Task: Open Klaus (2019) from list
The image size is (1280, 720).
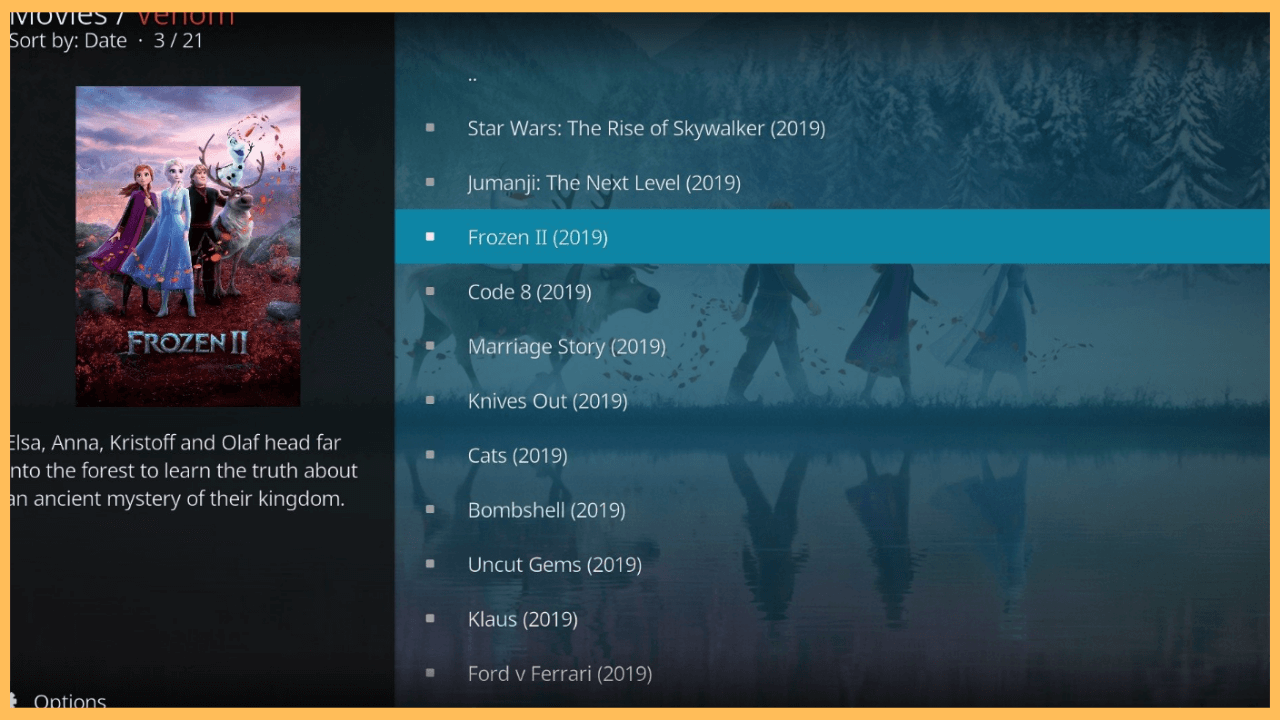Action: point(832,619)
